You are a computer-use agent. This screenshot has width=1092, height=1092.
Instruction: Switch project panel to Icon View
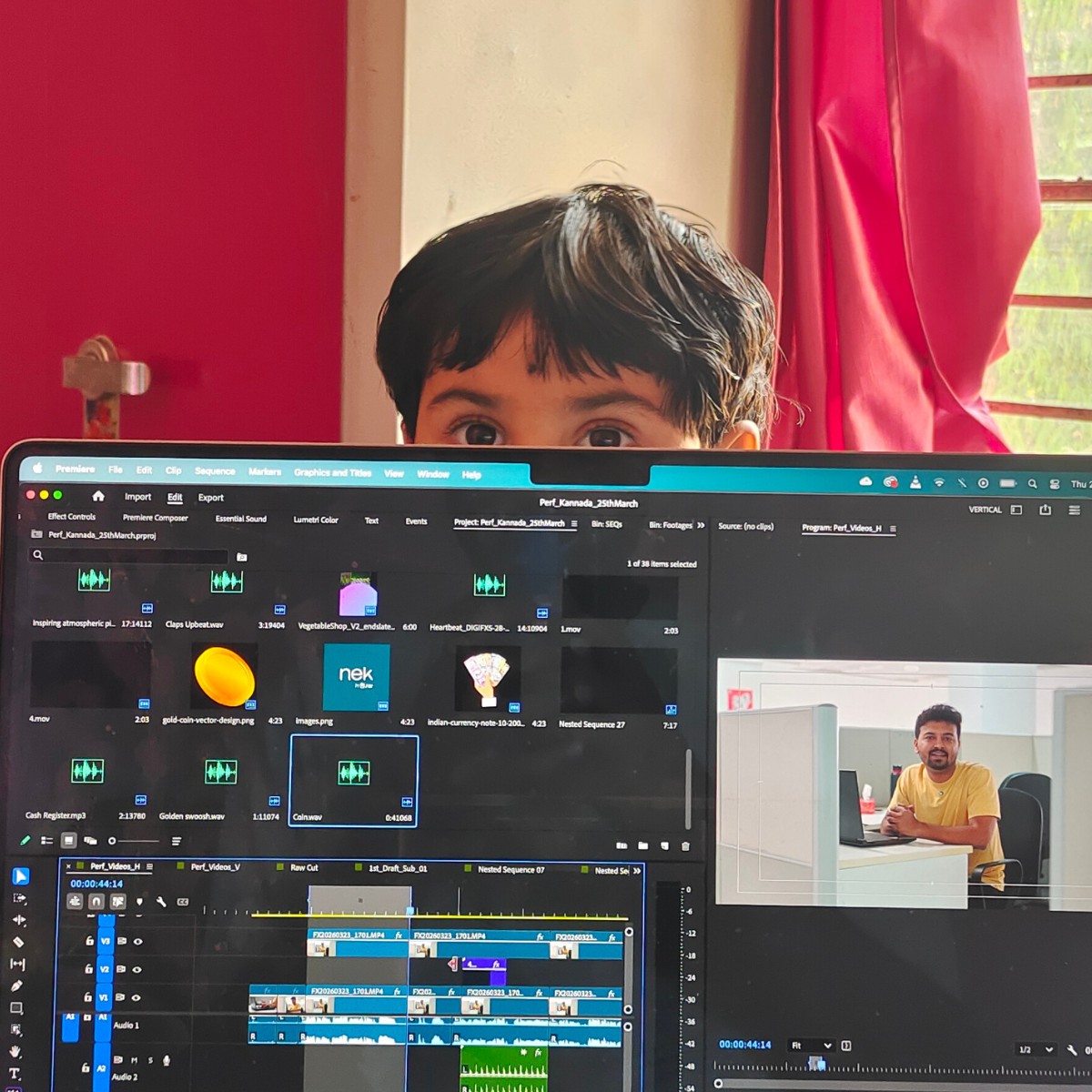pyautogui.click(x=68, y=840)
